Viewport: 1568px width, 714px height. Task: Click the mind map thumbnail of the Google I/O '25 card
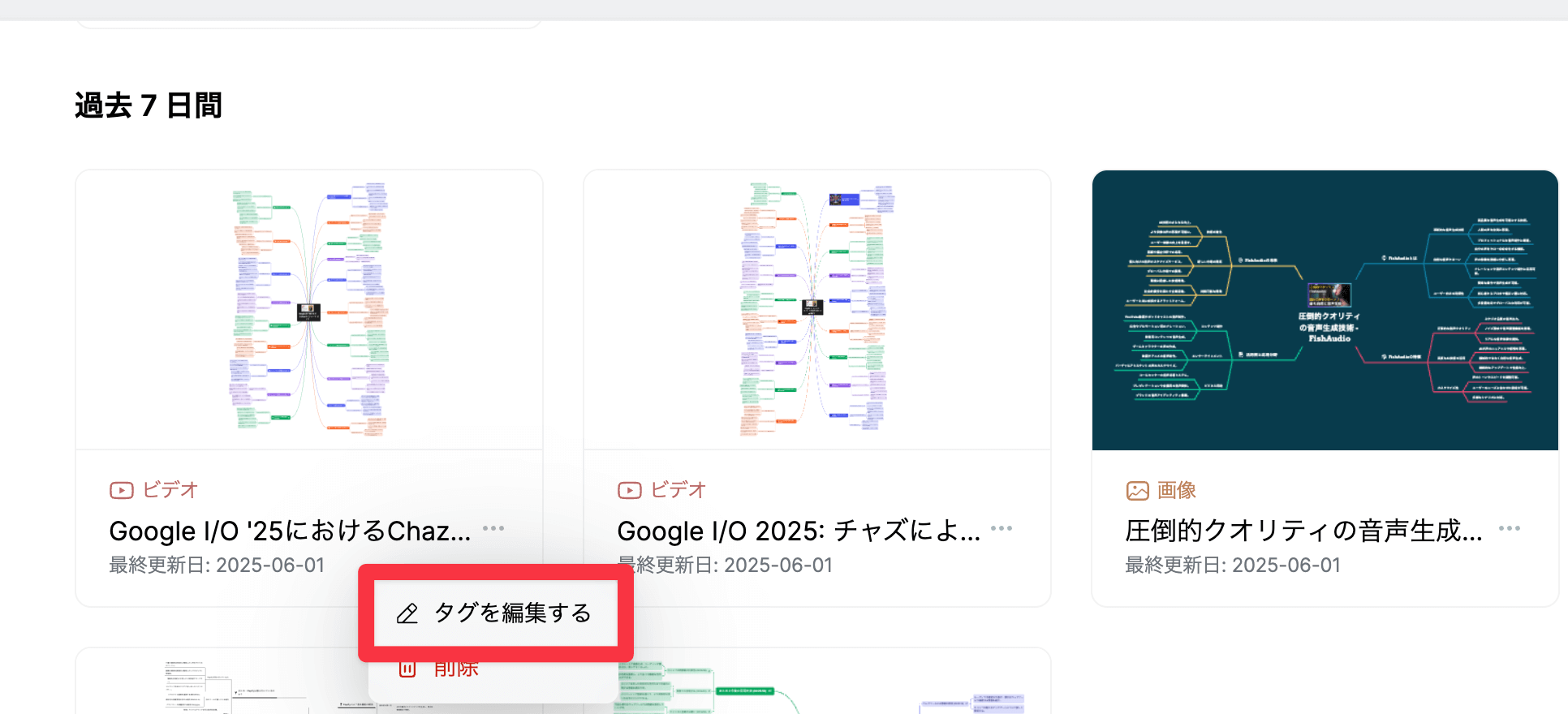tap(309, 310)
